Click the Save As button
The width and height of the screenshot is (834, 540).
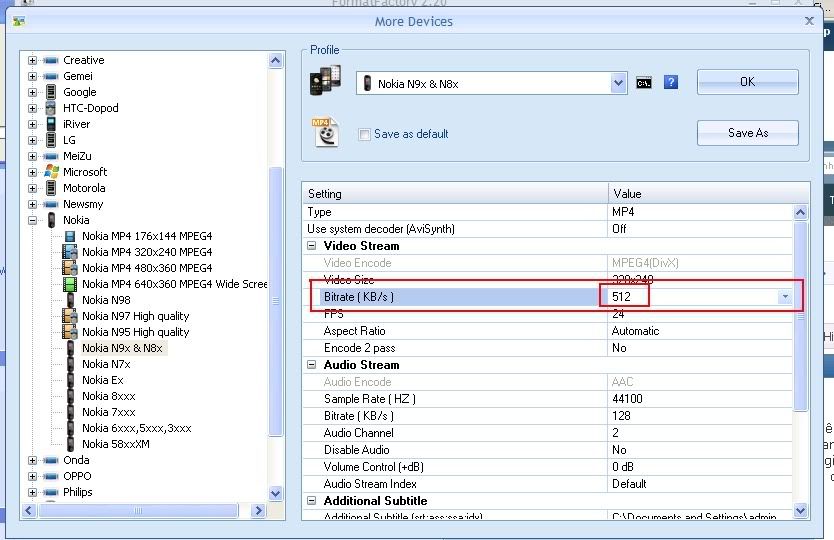747,133
